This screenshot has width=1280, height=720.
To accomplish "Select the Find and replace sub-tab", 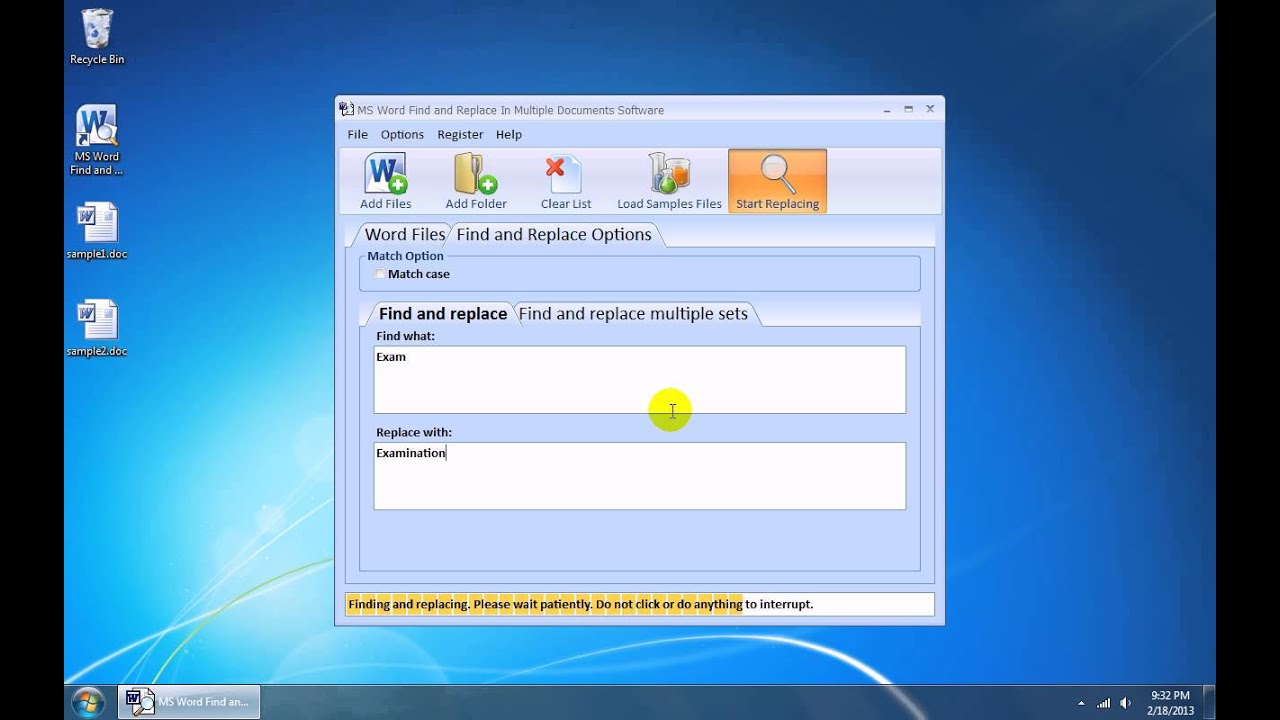I will pyautogui.click(x=442, y=314).
